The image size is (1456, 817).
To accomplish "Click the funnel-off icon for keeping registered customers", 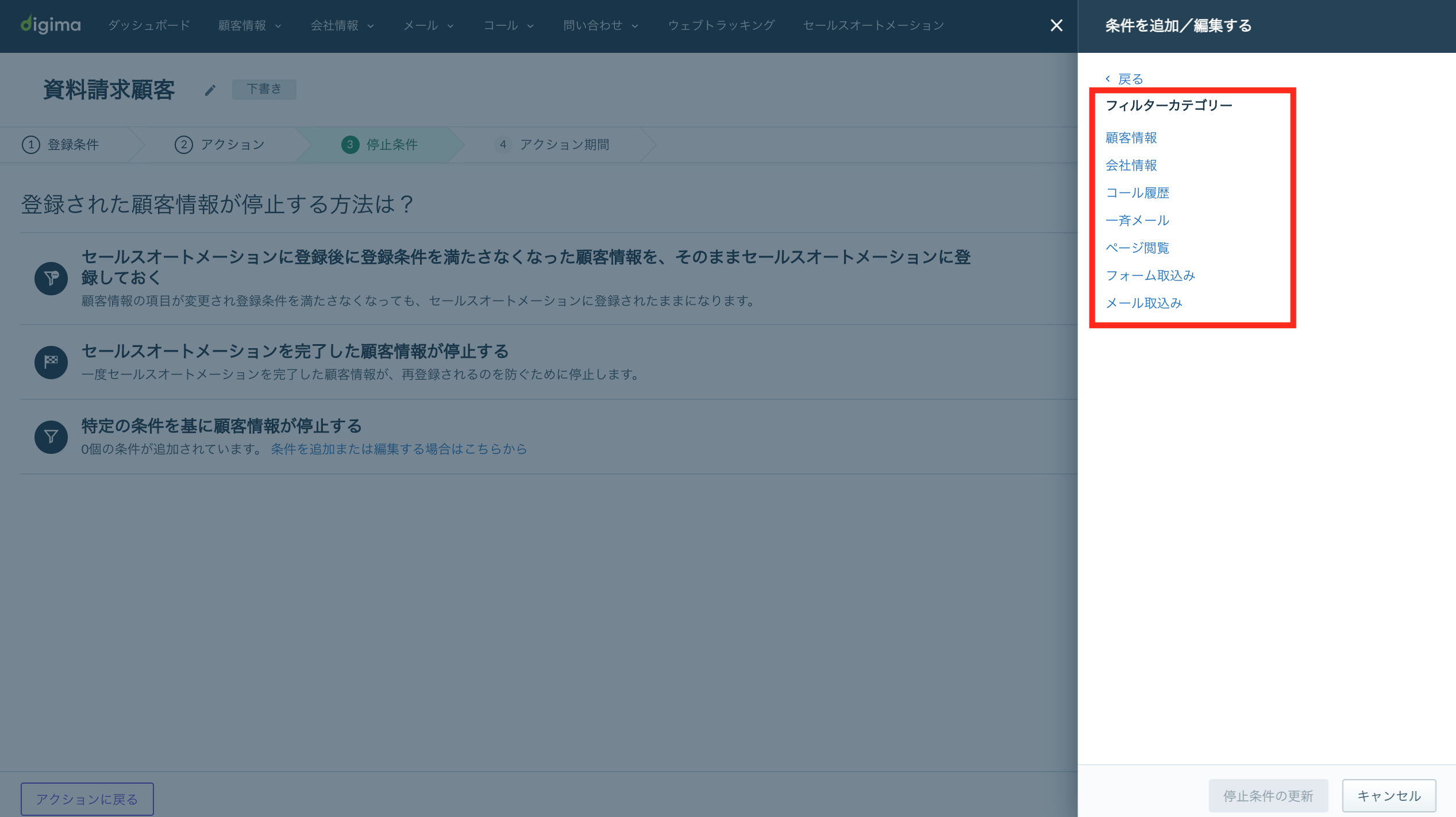I will click(x=51, y=279).
